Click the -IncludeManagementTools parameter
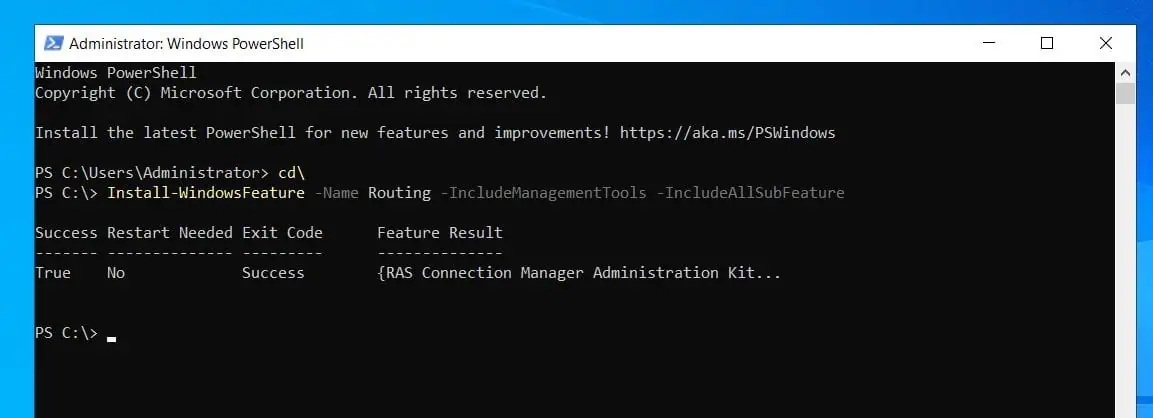The width and height of the screenshot is (1153, 418). [x=543, y=193]
